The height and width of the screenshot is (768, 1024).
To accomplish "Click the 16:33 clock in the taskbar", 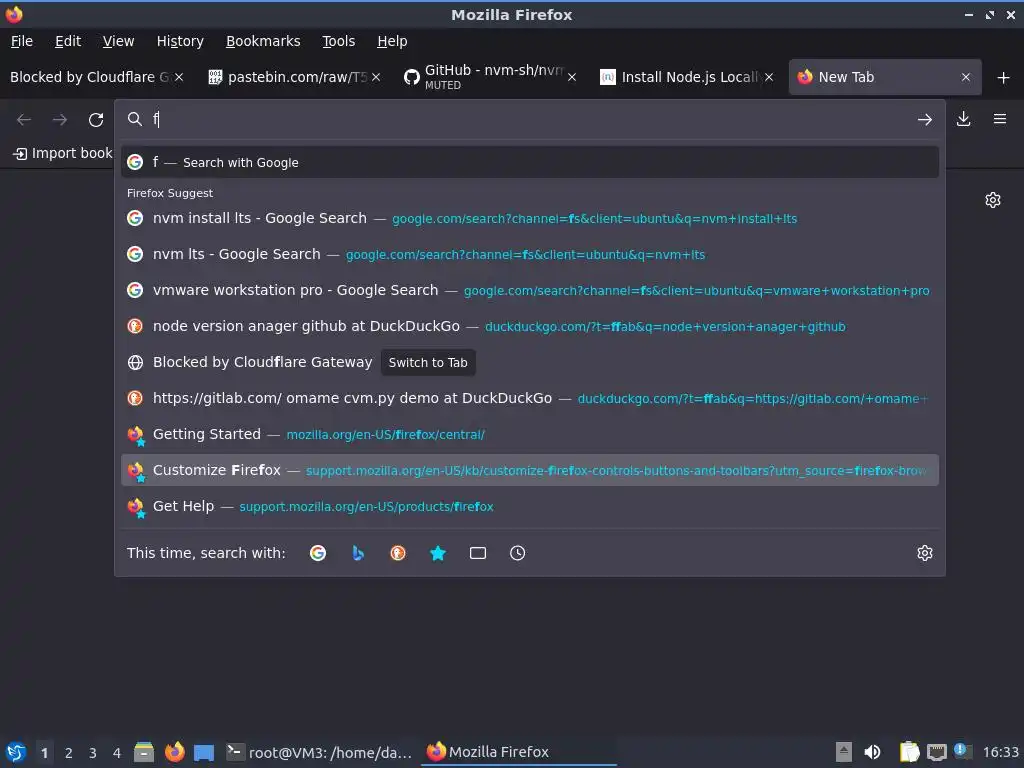I will 1000,752.
